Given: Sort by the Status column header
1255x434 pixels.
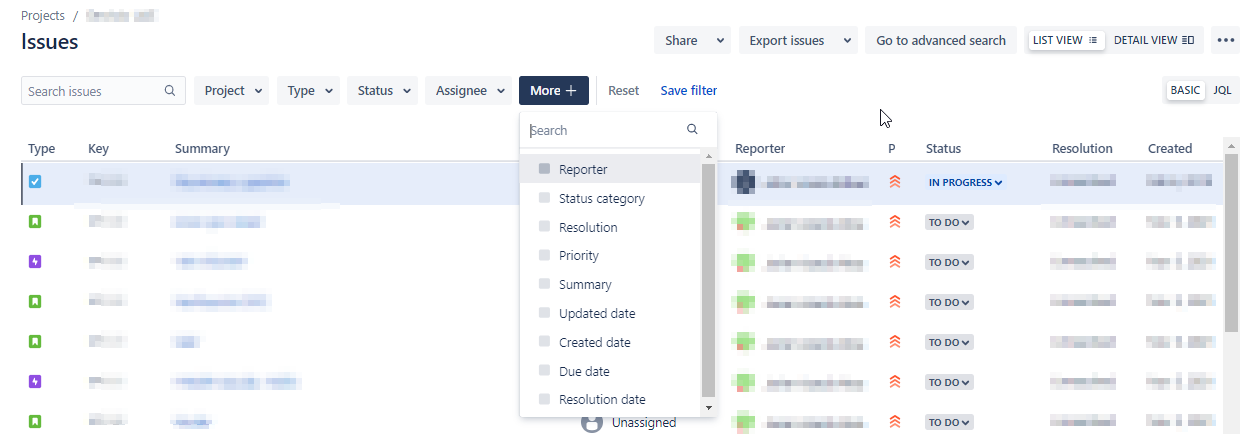Looking at the screenshot, I should point(943,148).
